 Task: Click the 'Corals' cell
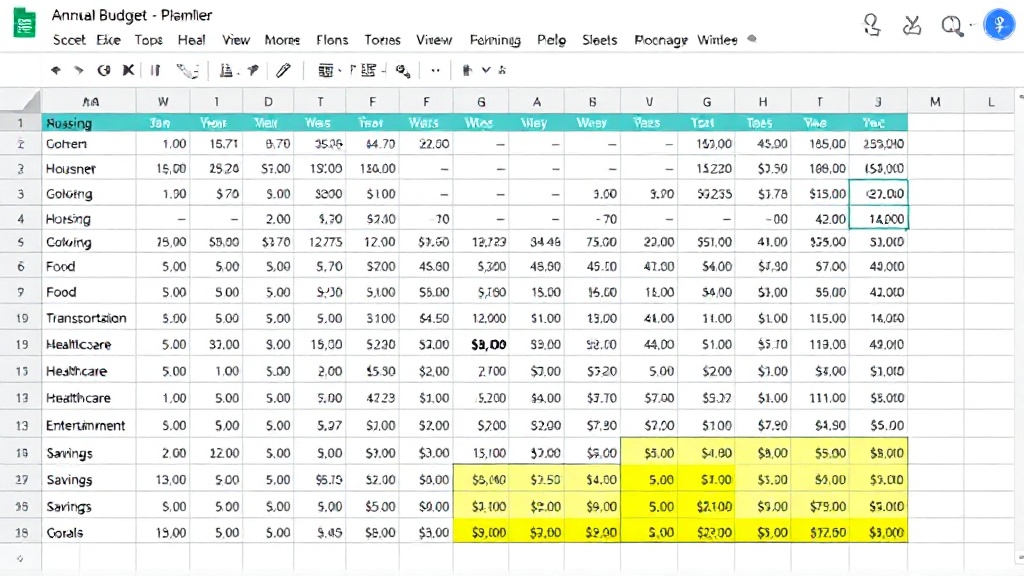(89, 533)
